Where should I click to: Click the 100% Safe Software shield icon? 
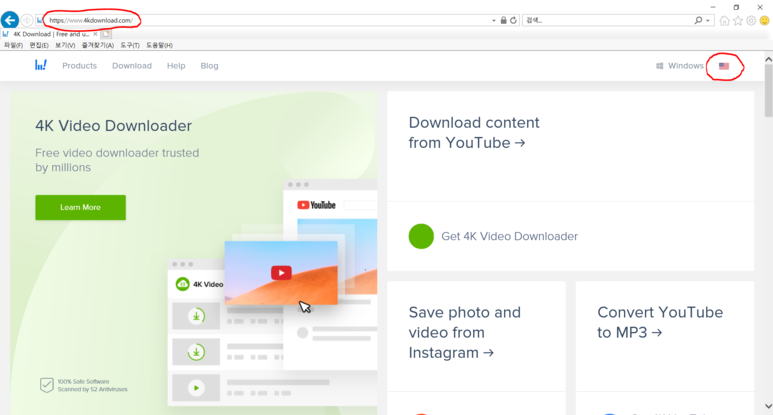tap(46, 385)
